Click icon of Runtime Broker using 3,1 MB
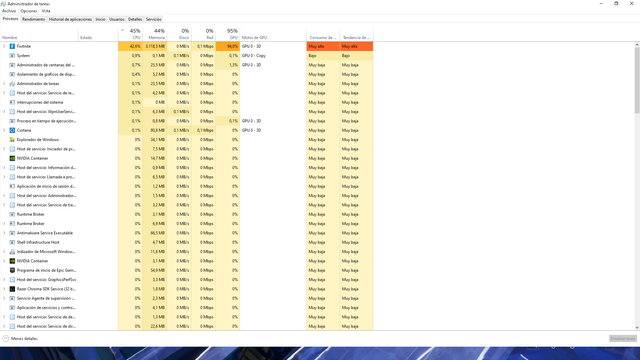Viewport: 640px width, 360px height. [x=12, y=214]
